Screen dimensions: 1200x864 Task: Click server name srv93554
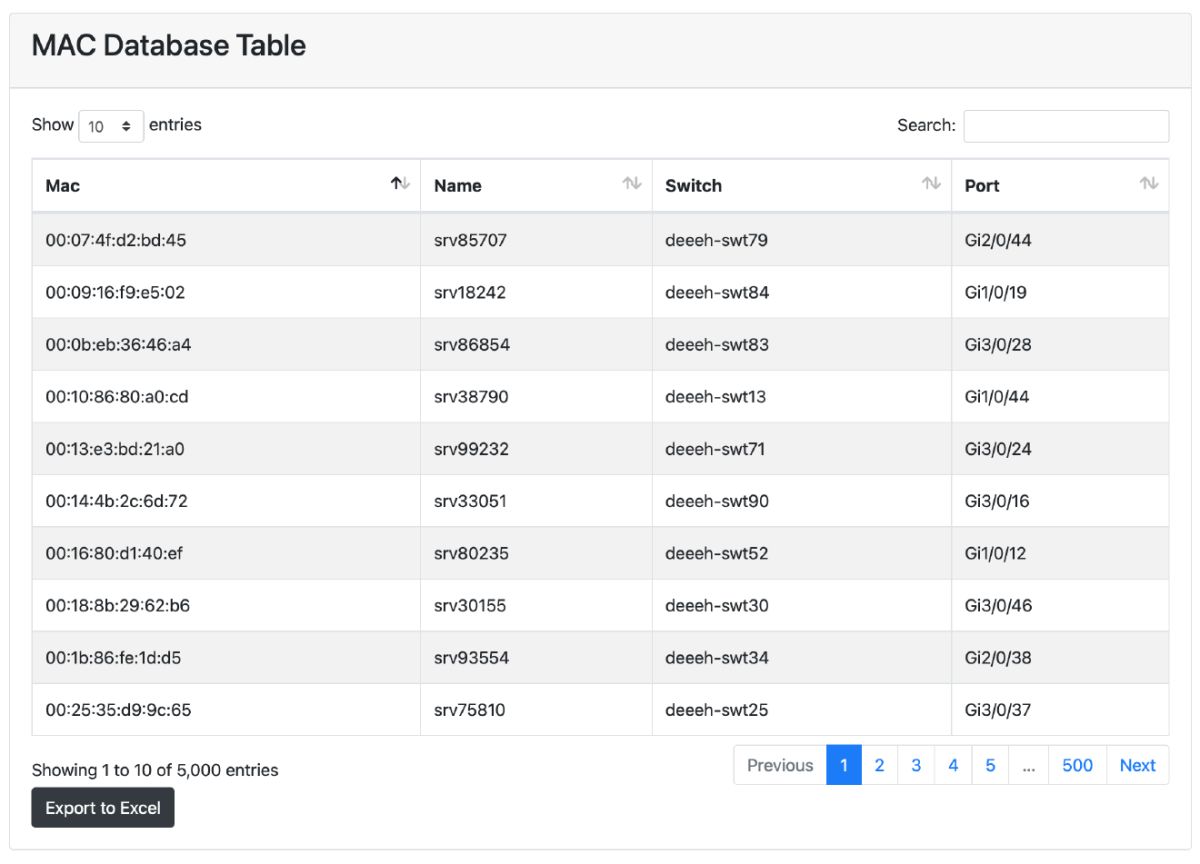pos(471,658)
